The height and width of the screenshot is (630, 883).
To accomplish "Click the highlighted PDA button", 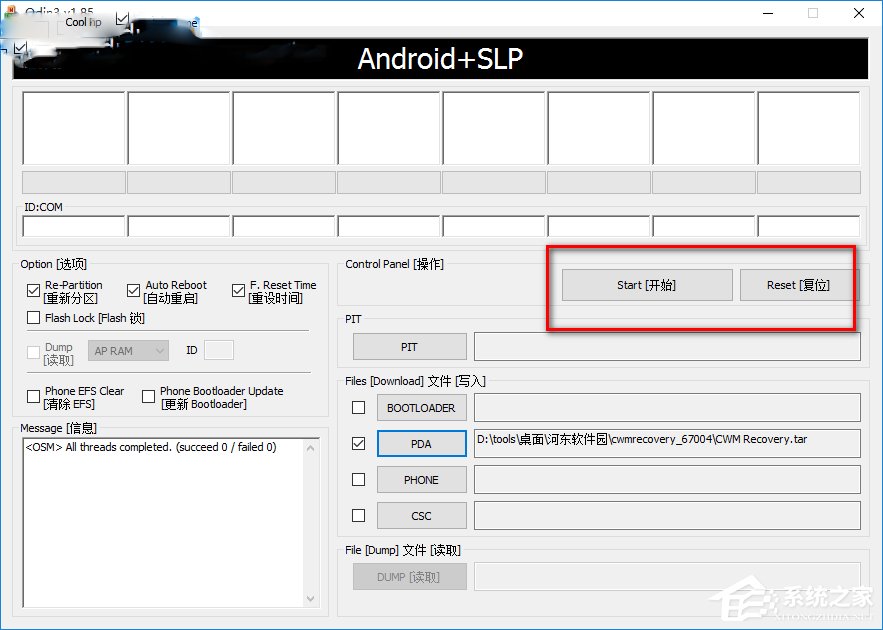I will [x=421, y=443].
